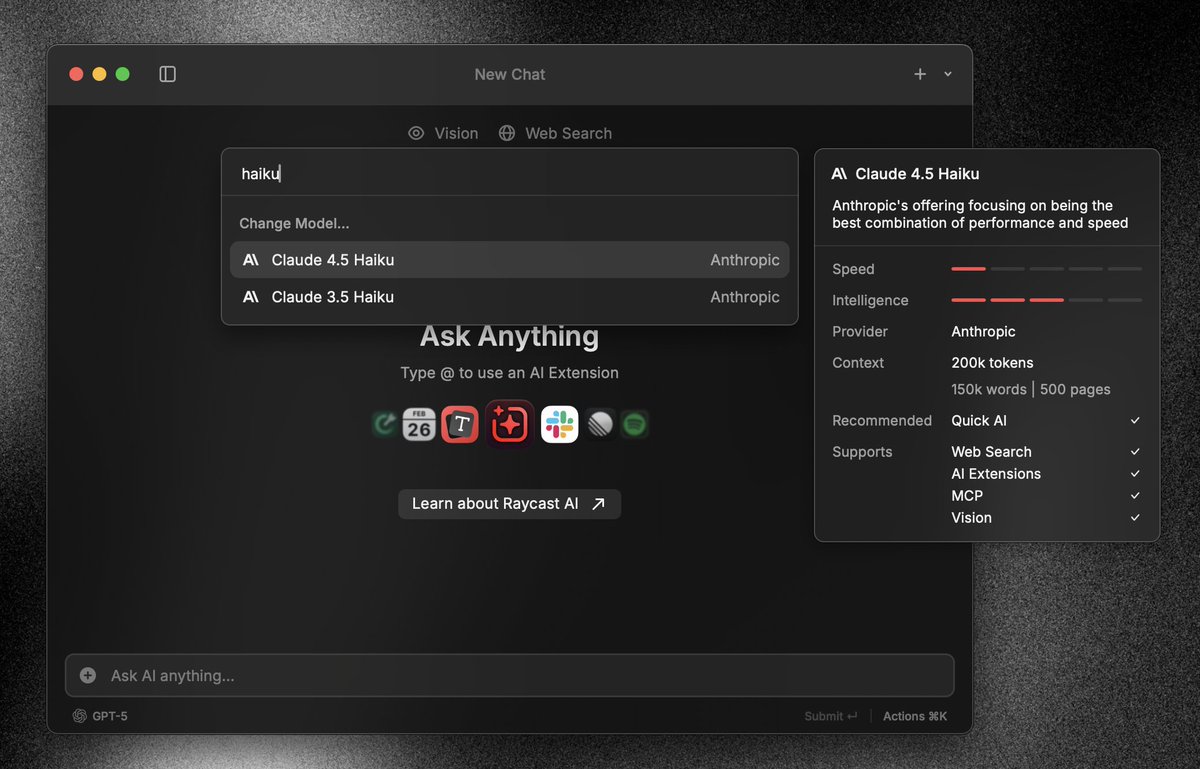Click the green arrow extension icon
Screen dimensions: 1200x769
click(384, 425)
